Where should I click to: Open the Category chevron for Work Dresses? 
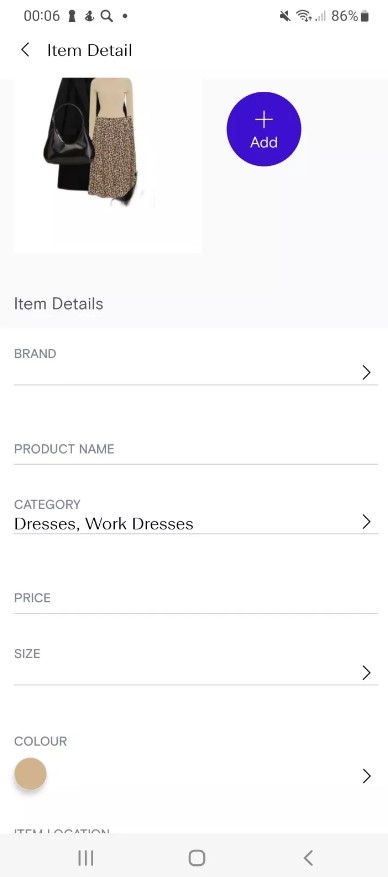click(366, 522)
